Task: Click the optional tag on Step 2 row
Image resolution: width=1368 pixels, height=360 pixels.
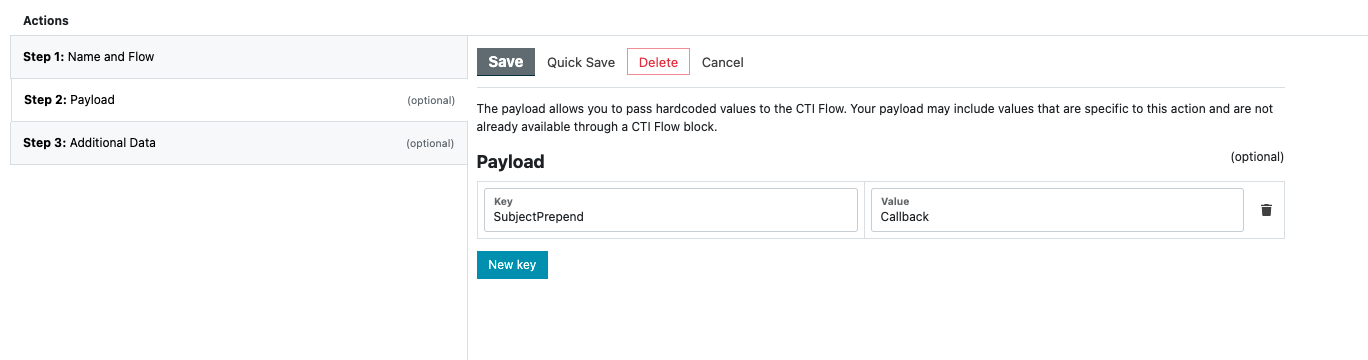Action: pos(431,101)
